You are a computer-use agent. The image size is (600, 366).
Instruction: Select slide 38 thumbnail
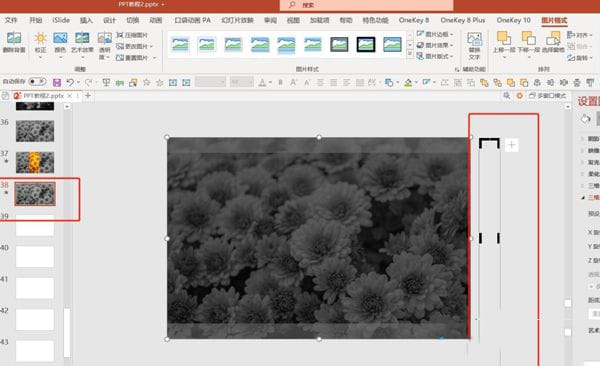(35, 193)
